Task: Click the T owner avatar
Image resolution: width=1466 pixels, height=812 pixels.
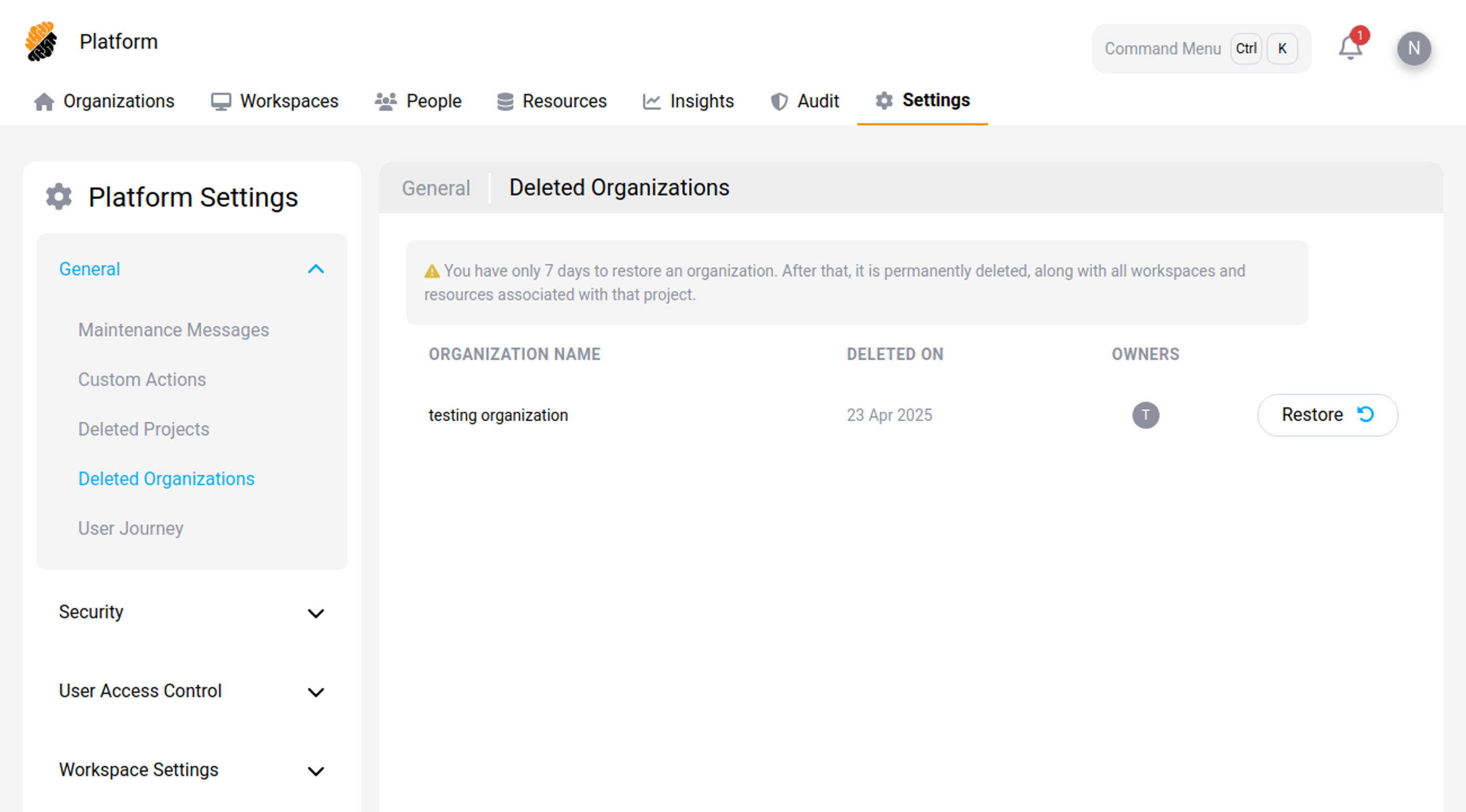Action: [x=1145, y=415]
